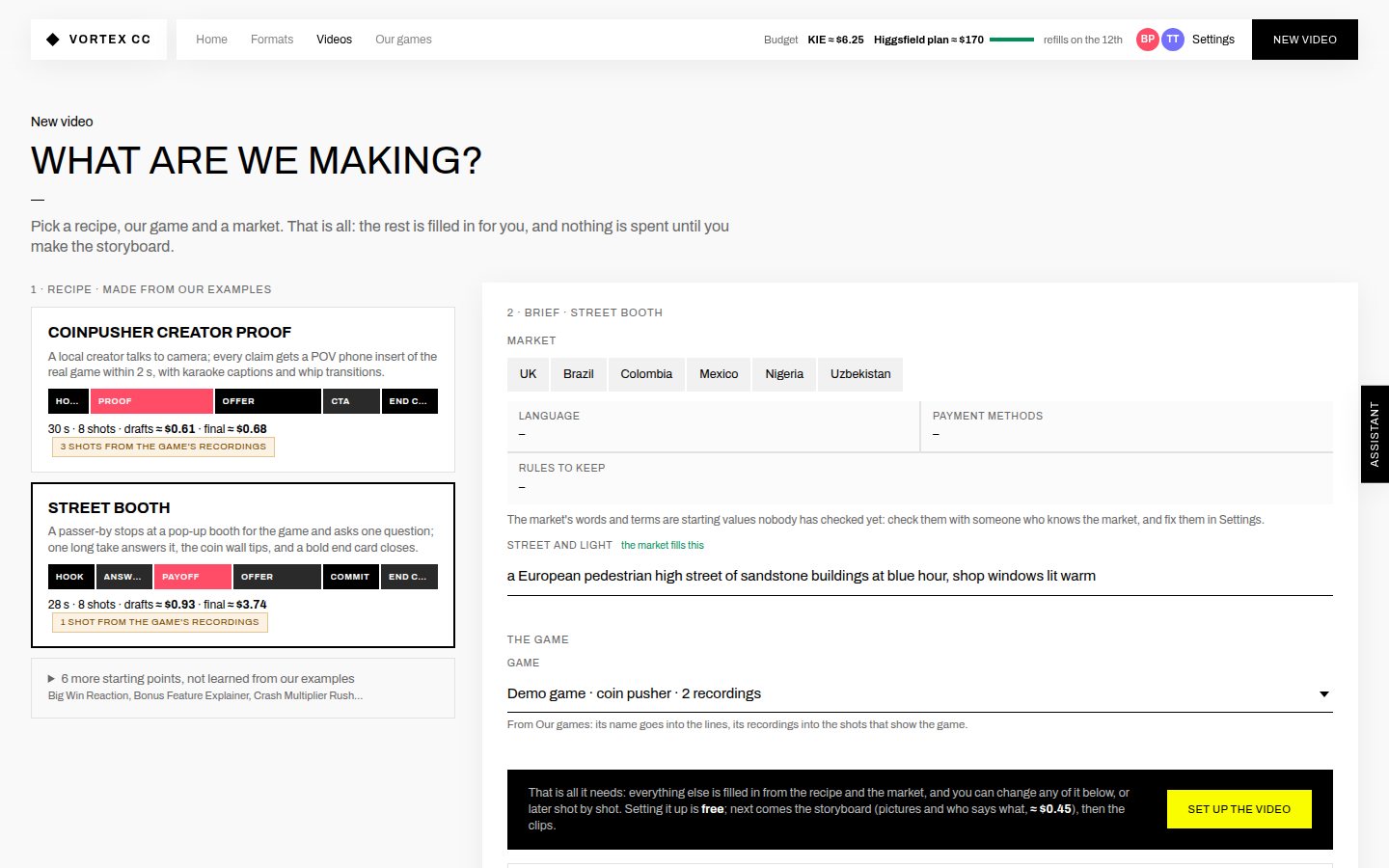The width and height of the screenshot is (1389, 868).
Task: Click the Higgsfield plan budget bar
Action: click(1012, 40)
